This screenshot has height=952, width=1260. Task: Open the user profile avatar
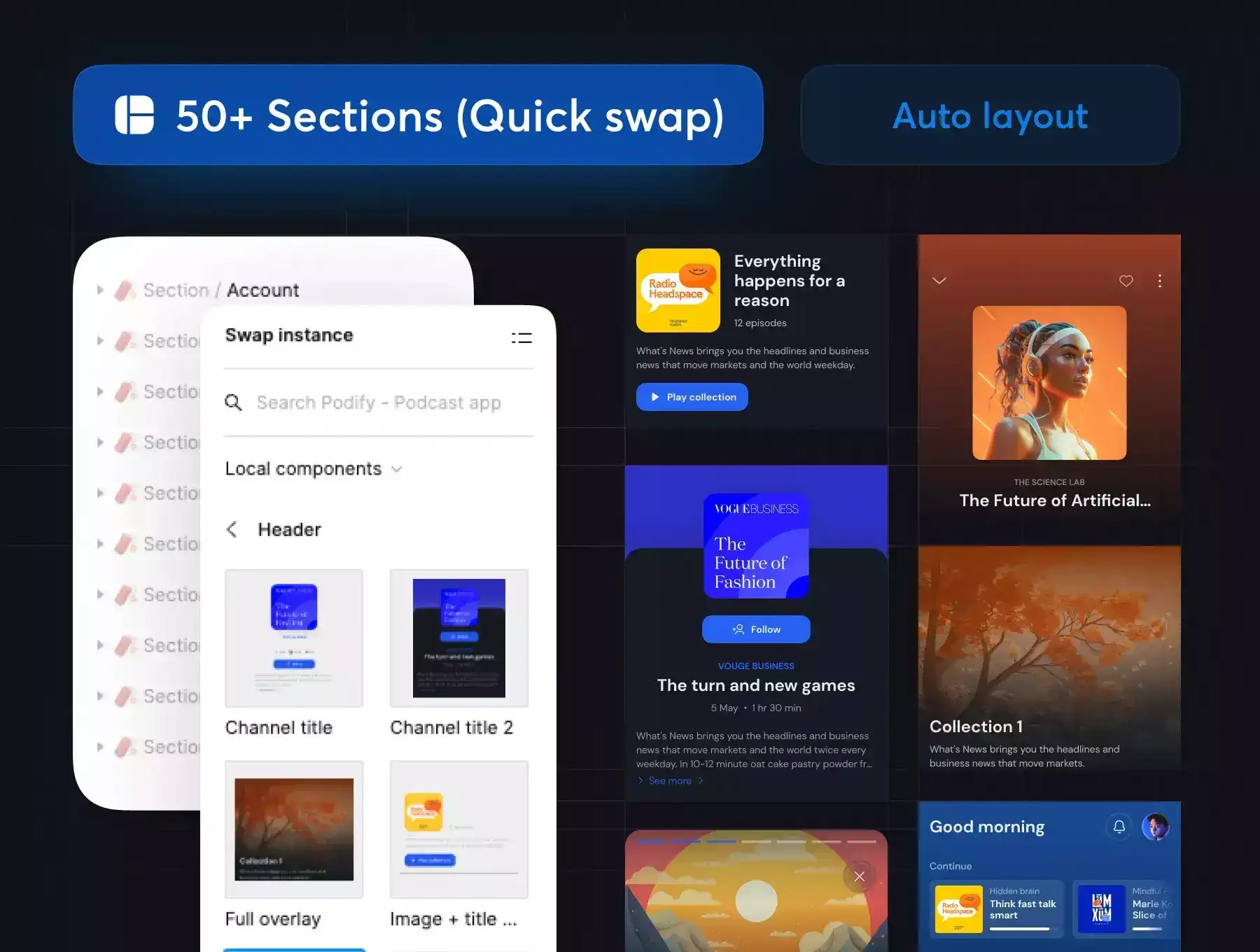(x=1155, y=827)
